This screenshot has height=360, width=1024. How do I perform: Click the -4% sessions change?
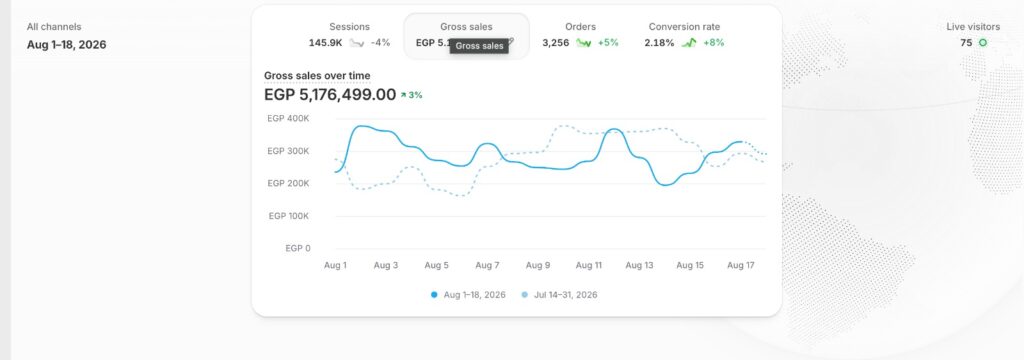(380, 43)
